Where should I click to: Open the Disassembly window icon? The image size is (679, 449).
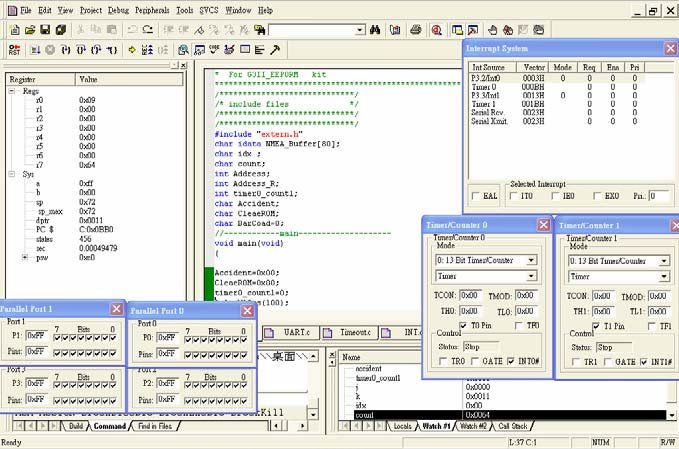pyautogui.click(x=183, y=50)
